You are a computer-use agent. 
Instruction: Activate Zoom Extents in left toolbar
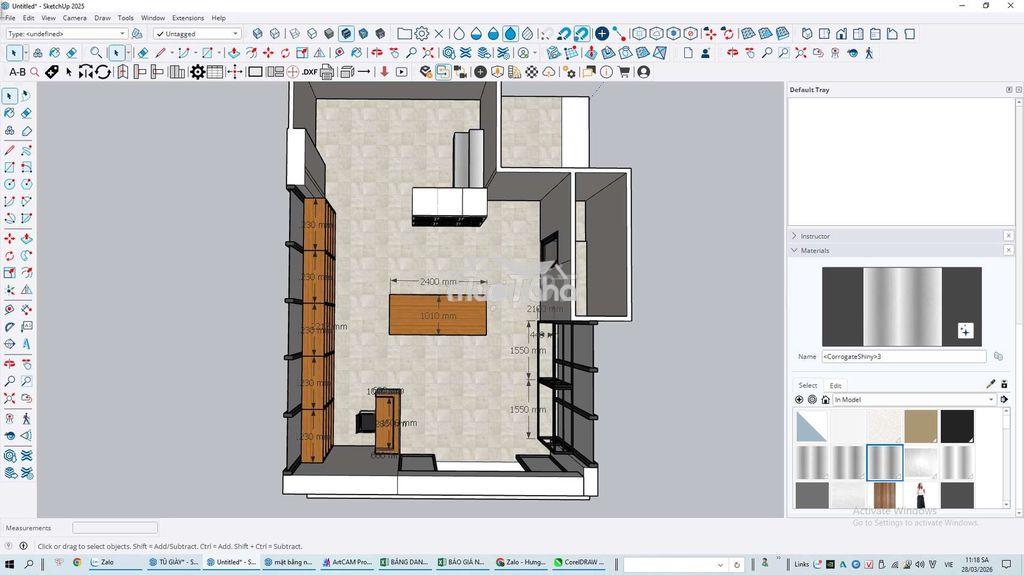pyautogui.click(x=10, y=398)
